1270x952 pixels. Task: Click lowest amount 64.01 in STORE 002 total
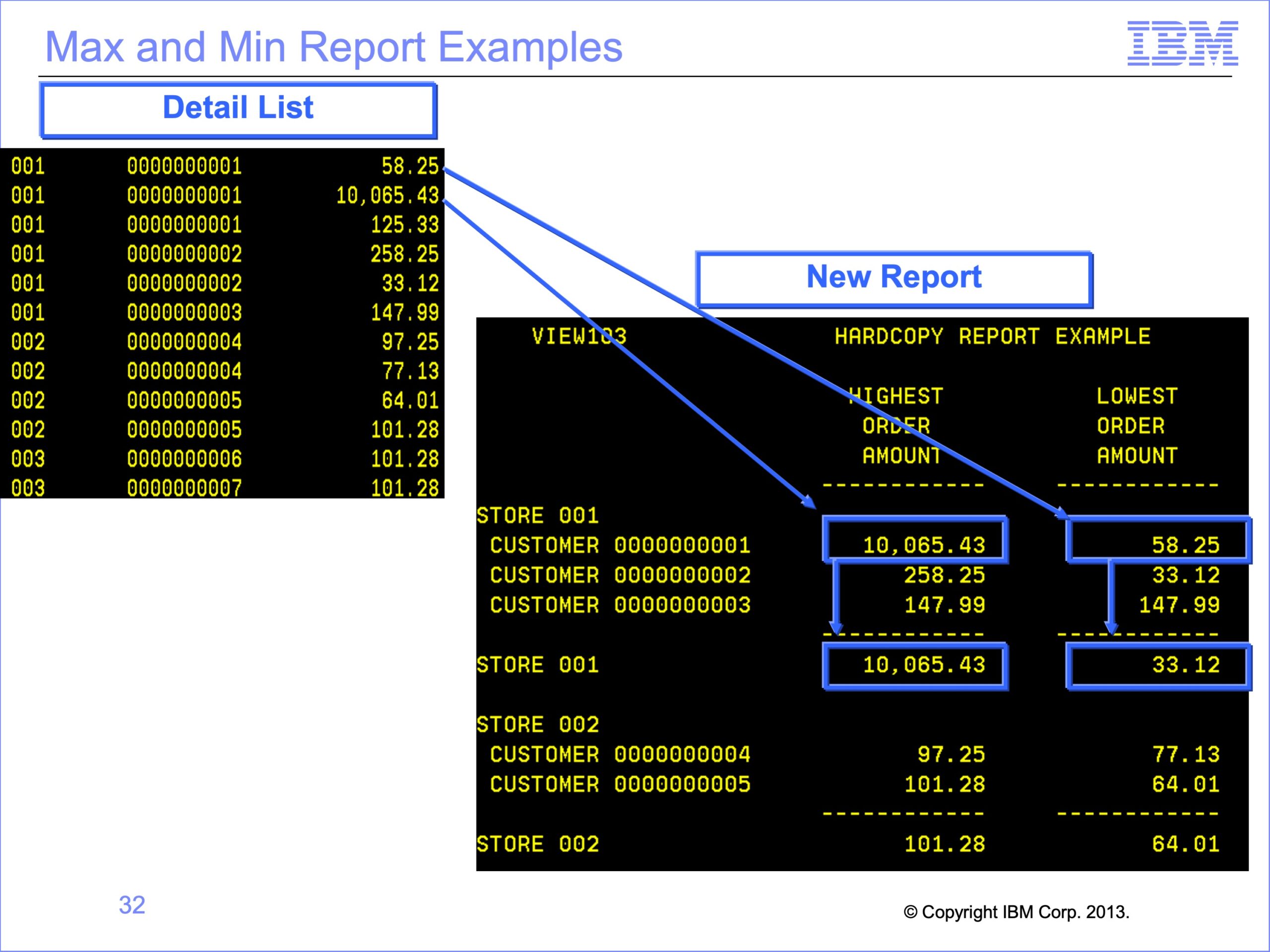click(1186, 844)
